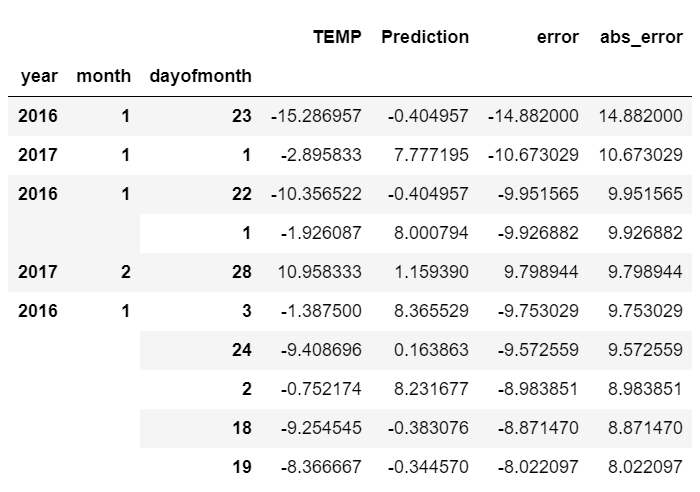Click the year index header
This screenshot has width=700, height=492.
pyautogui.click(x=38, y=76)
